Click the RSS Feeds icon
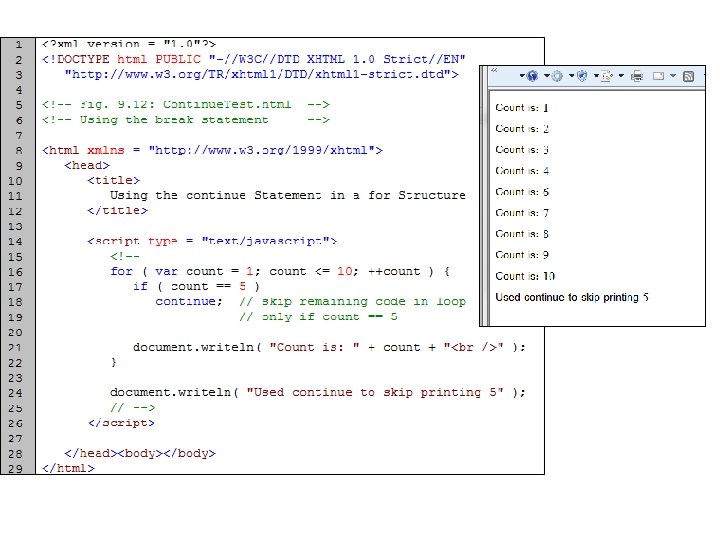Viewport: 720px width, 540px height. [688, 76]
